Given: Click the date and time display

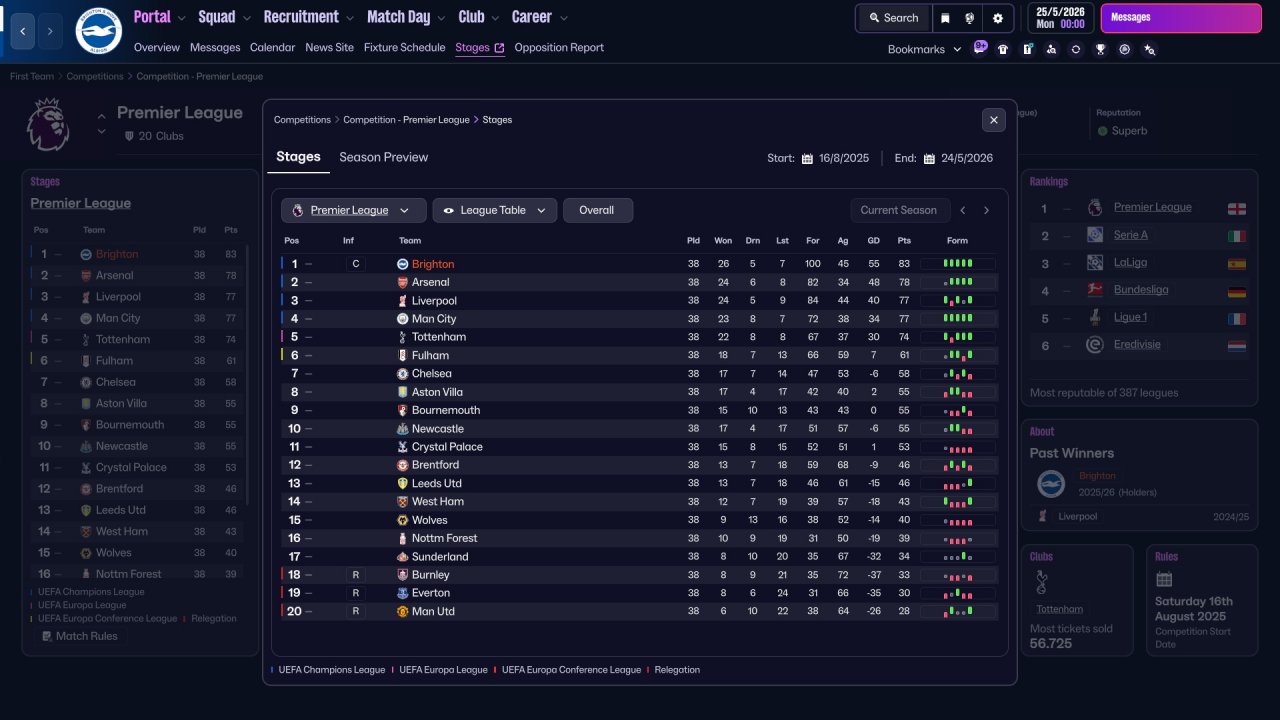Looking at the screenshot, I should [x=1060, y=18].
